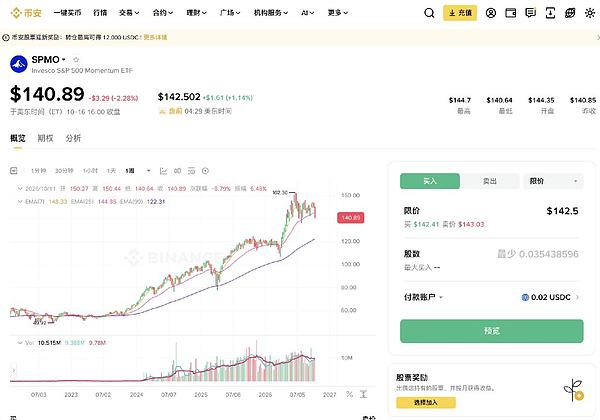Add SPMO to favorites with star icon

[x=76, y=60]
